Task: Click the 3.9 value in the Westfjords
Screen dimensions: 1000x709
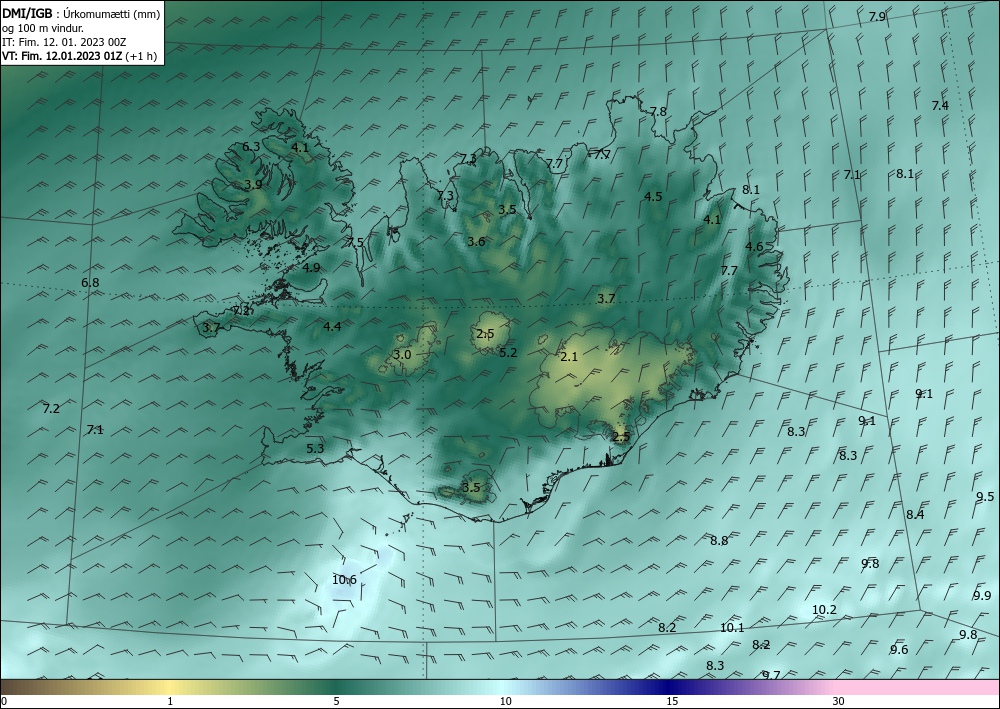Action: point(253,185)
